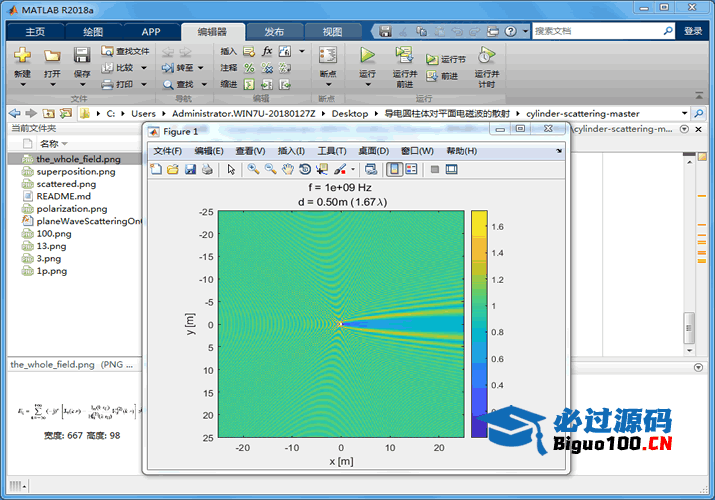The image size is (715, 500).
Task: Click the Print Figure icon
Action: [x=206, y=170]
